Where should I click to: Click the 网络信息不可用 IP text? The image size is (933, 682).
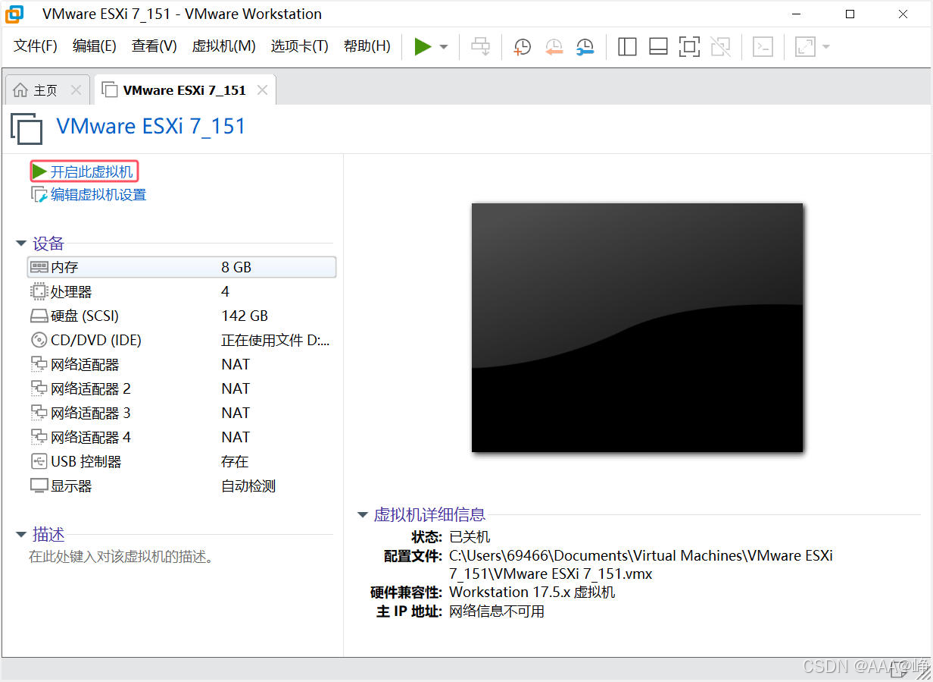(497, 611)
